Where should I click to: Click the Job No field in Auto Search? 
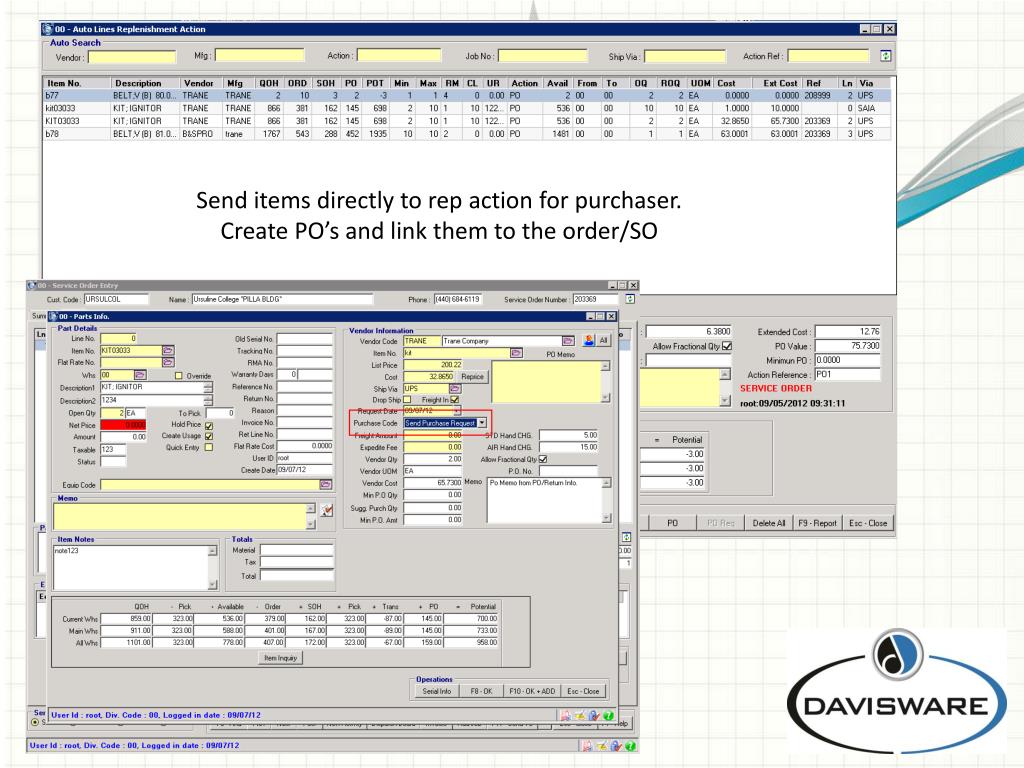click(x=543, y=56)
